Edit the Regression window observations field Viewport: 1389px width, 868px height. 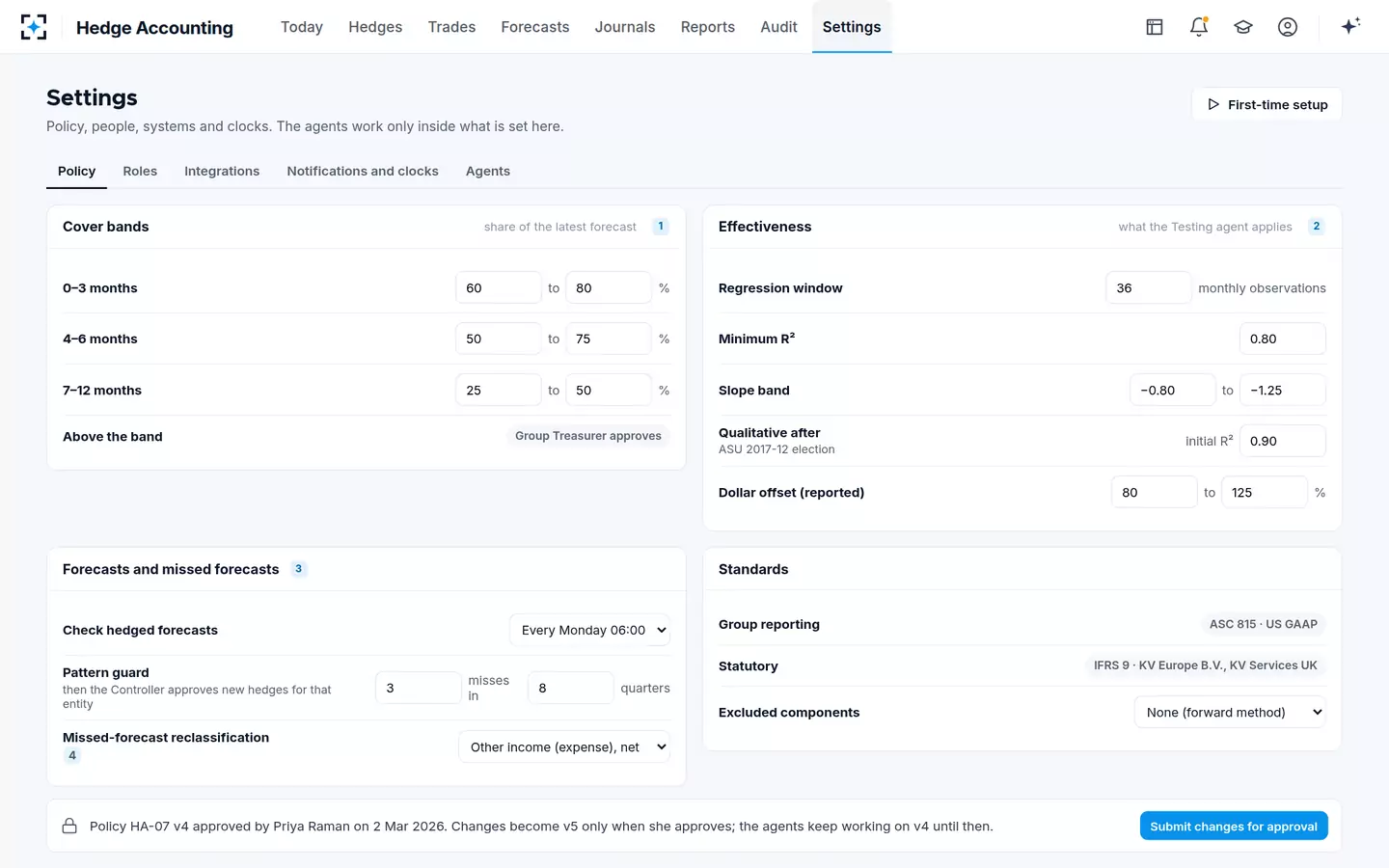pos(1149,287)
